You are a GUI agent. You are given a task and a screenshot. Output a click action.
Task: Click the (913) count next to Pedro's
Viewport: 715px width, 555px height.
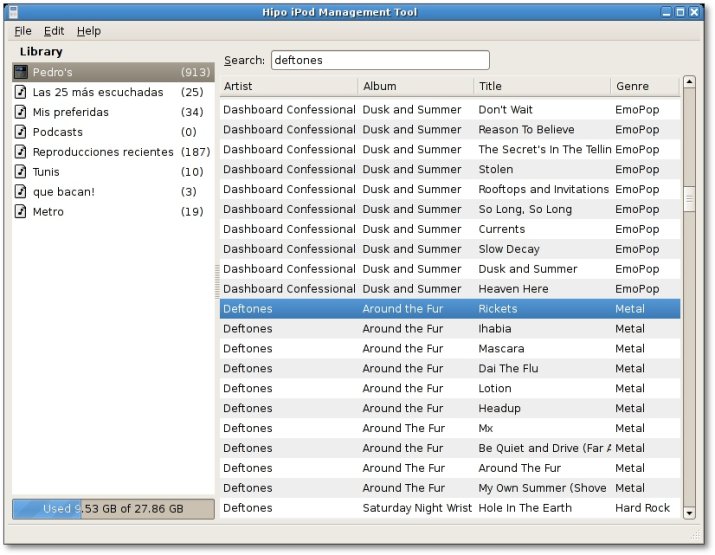196,72
